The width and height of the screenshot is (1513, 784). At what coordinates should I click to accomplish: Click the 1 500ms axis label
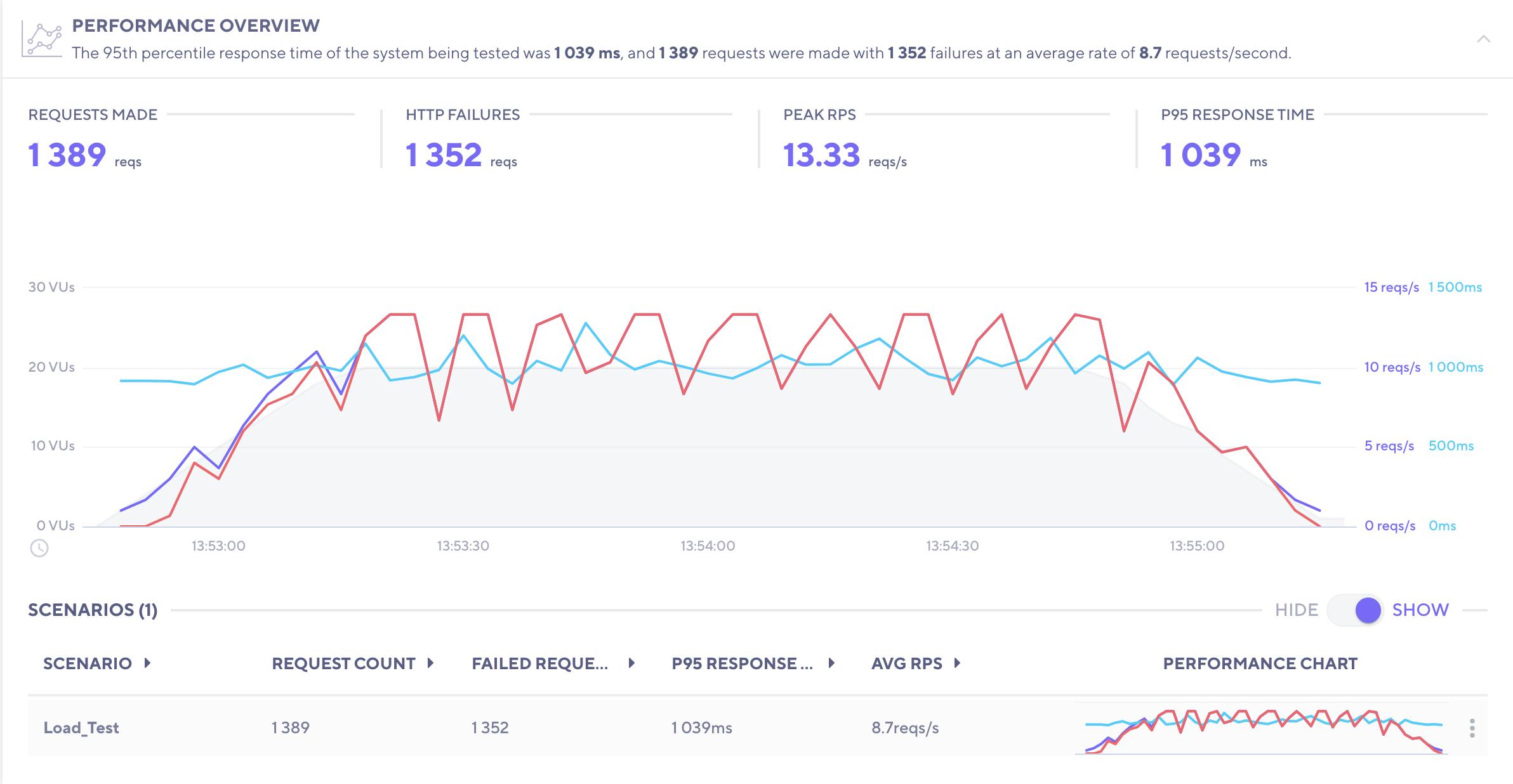(1455, 287)
